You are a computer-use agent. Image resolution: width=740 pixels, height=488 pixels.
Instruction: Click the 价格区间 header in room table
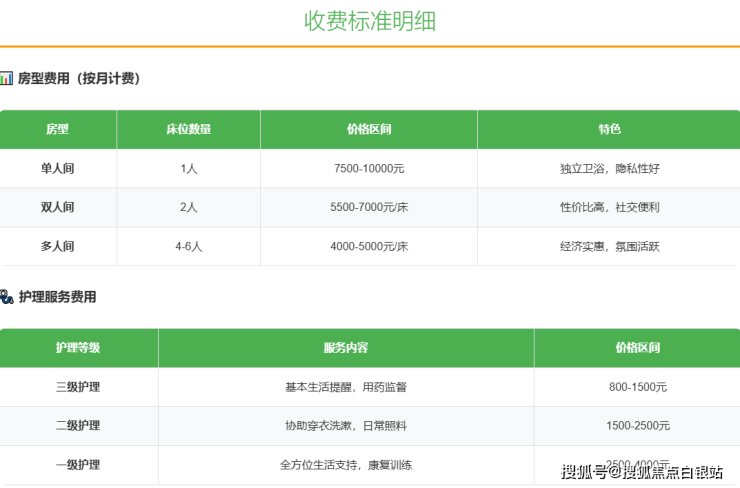[369, 129]
